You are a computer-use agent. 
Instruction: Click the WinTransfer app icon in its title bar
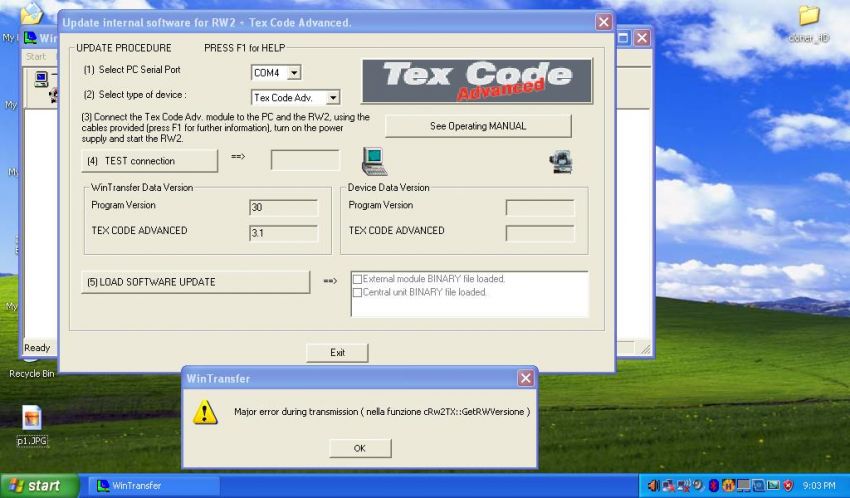30,37
